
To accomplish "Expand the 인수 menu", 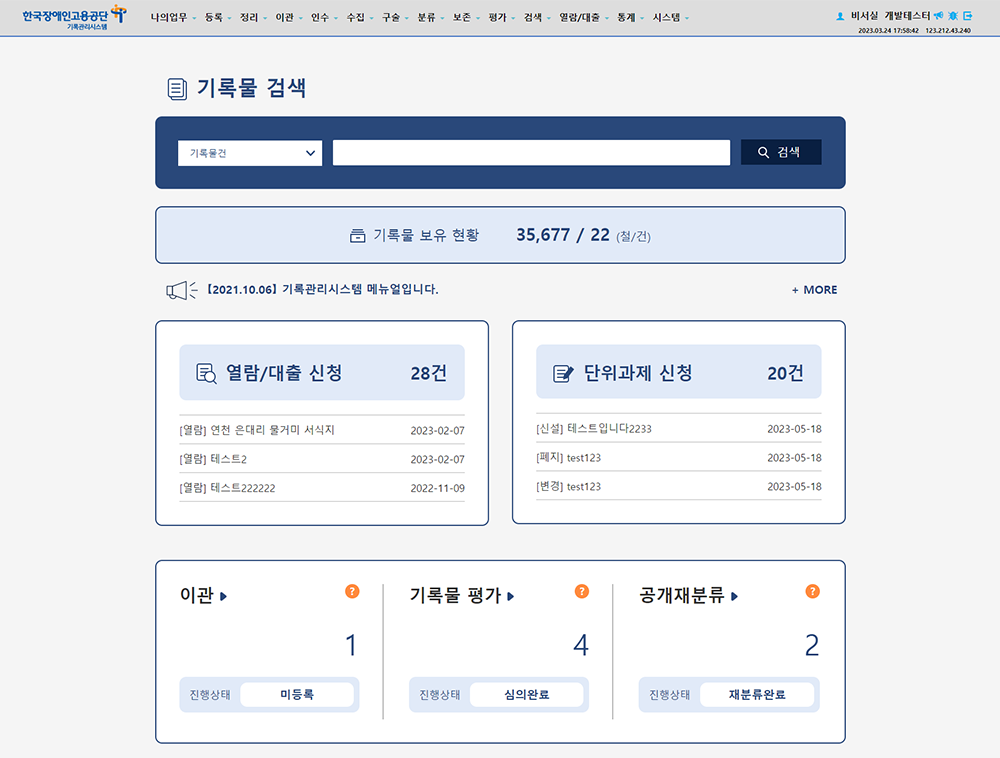I will point(323,18).
